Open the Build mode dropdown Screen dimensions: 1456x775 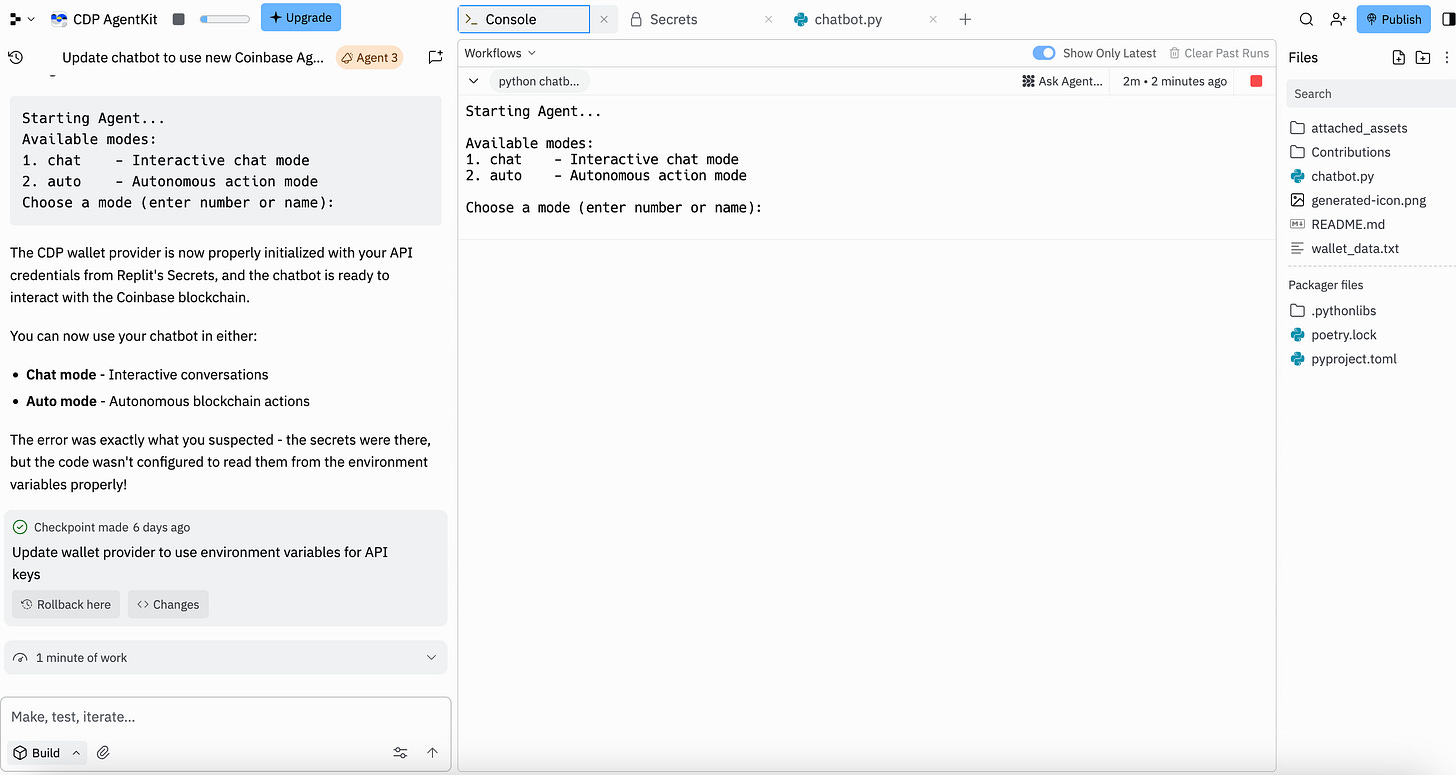[47, 753]
